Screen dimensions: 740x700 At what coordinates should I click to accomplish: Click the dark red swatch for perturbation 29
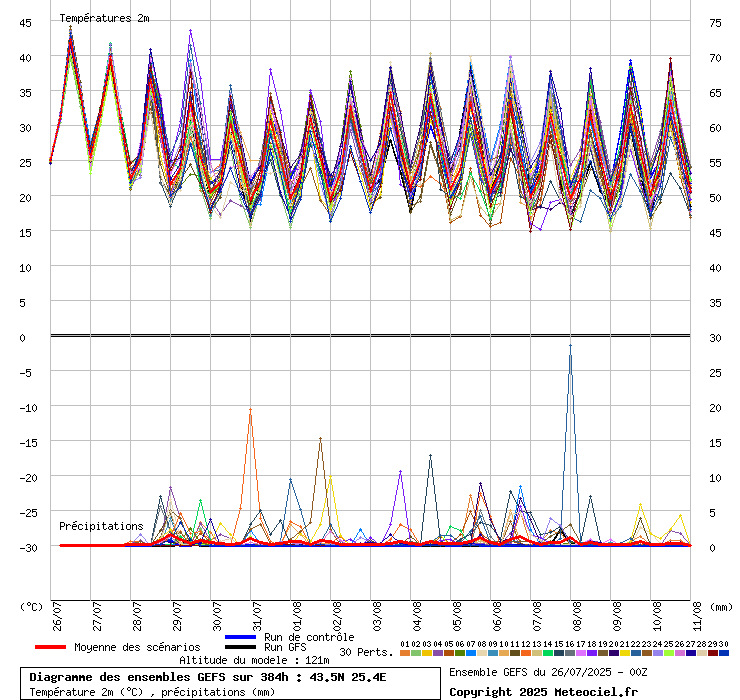pos(713,653)
